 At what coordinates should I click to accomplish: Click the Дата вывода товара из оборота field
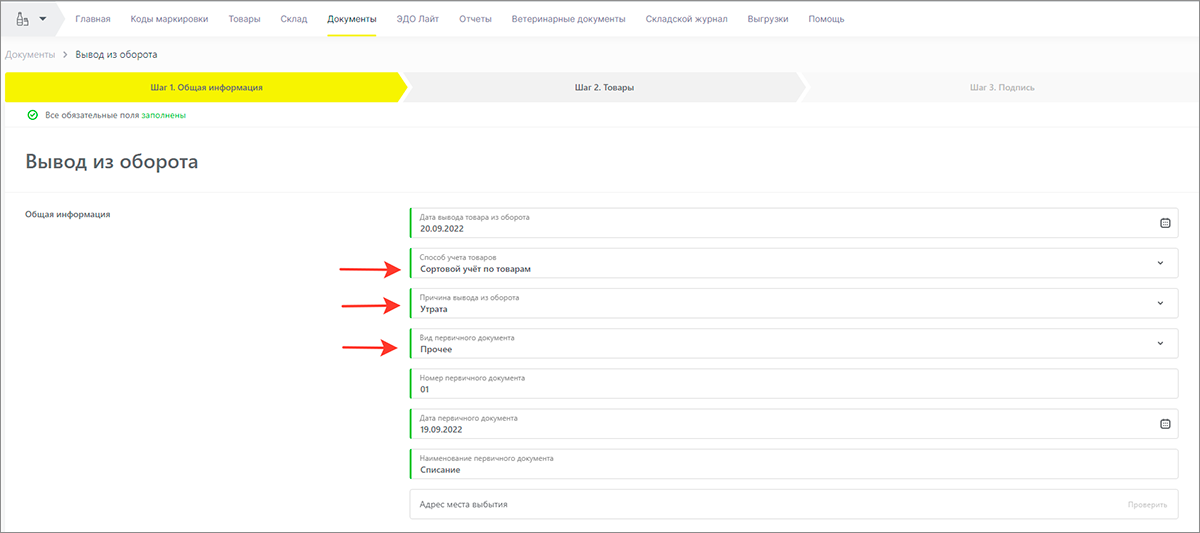(794, 223)
